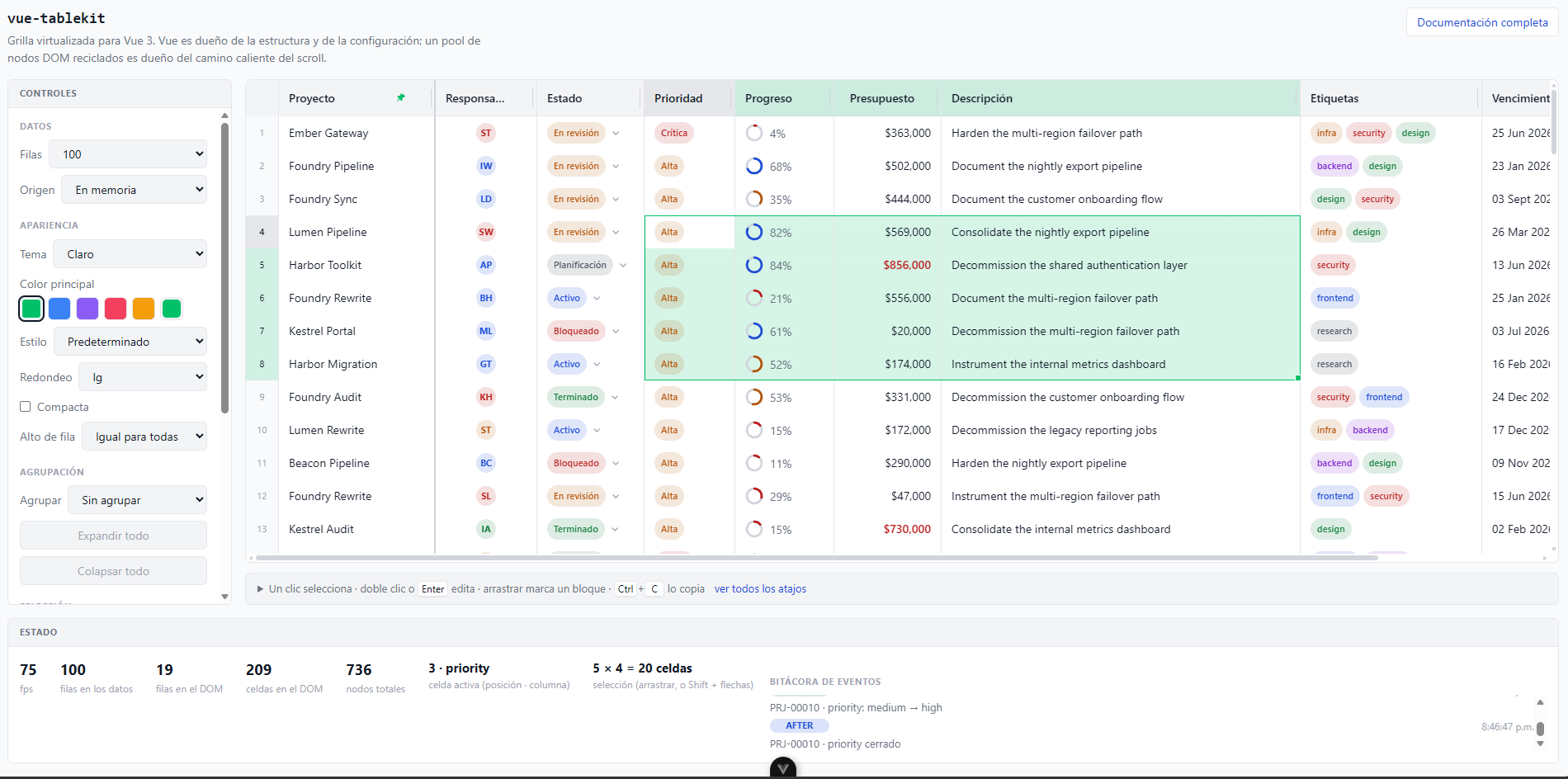Viewport: 1568px width, 779px height.
Task: Open the Tema theme dropdown
Action: (130, 254)
